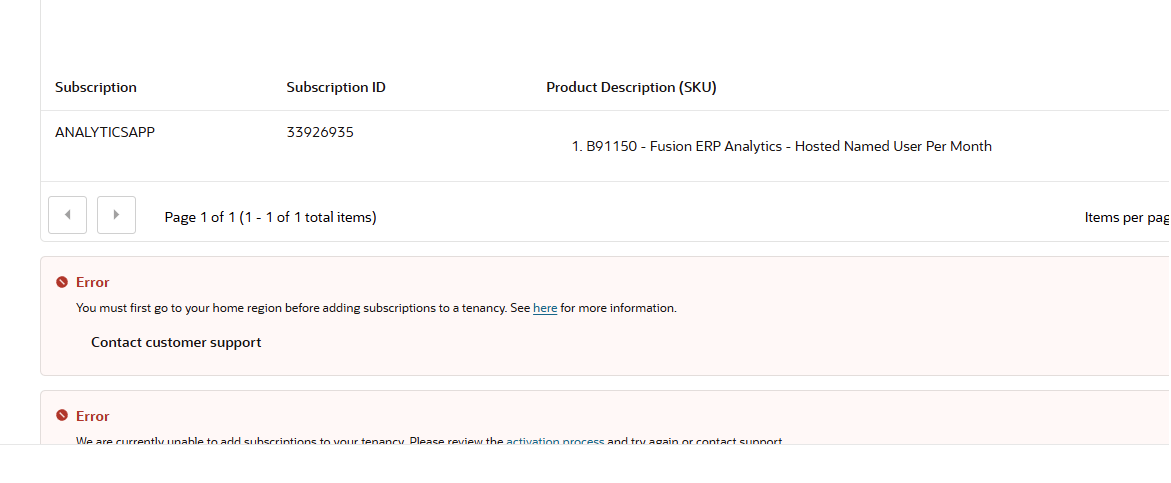Click the 'unable to add subscriptions' message
Image resolution: width=1171 pixels, height=483 pixels.
[x=430, y=440]
